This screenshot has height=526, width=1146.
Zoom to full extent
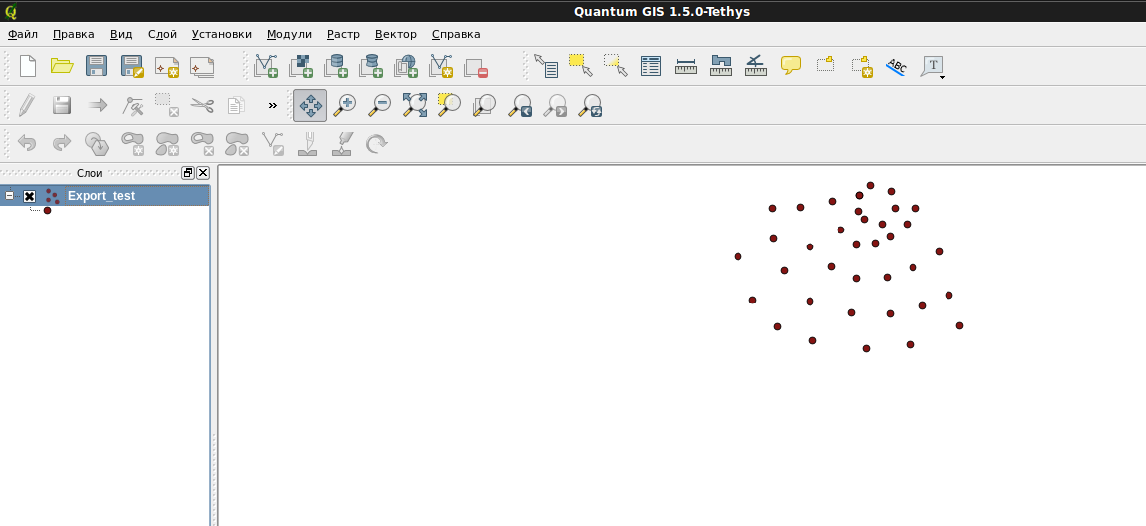(414, 105)
